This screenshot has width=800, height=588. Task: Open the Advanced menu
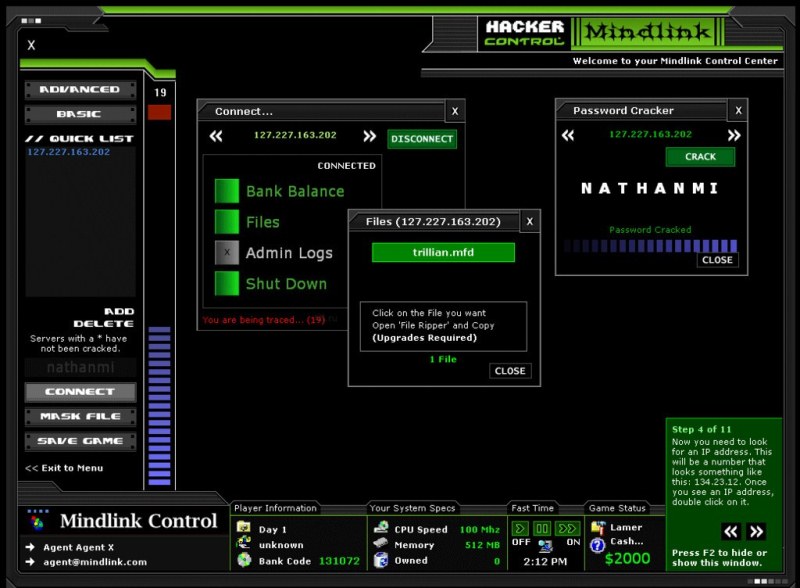(x=79, y=90)
